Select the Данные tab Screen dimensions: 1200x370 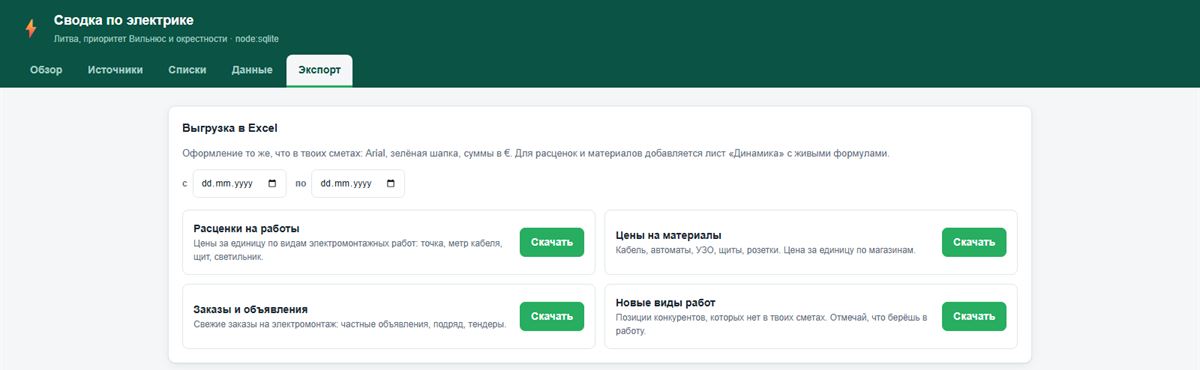pyautogui.click(x=252, y=70)
